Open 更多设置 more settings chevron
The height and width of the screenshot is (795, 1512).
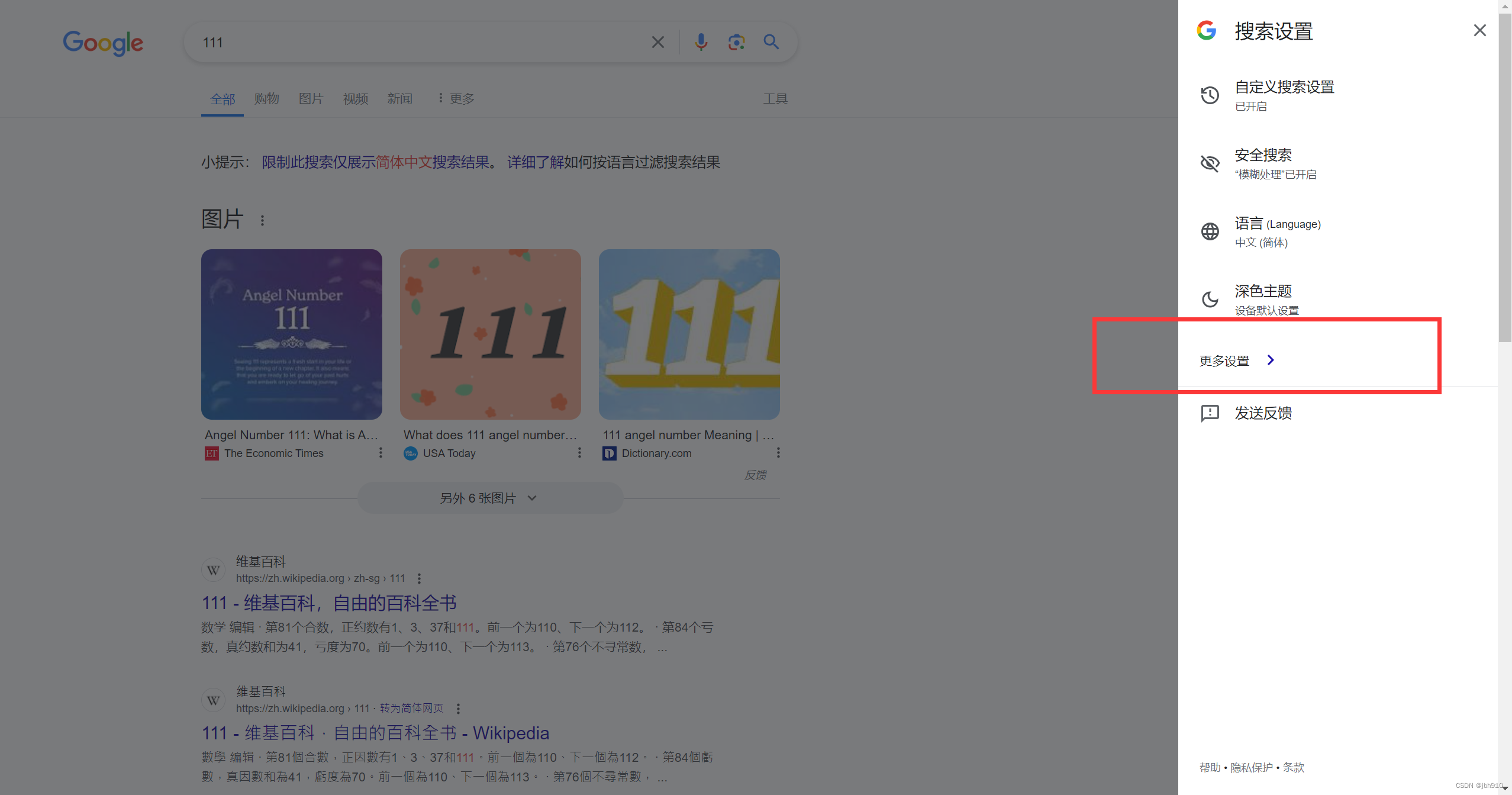[x=1270, y=360]
